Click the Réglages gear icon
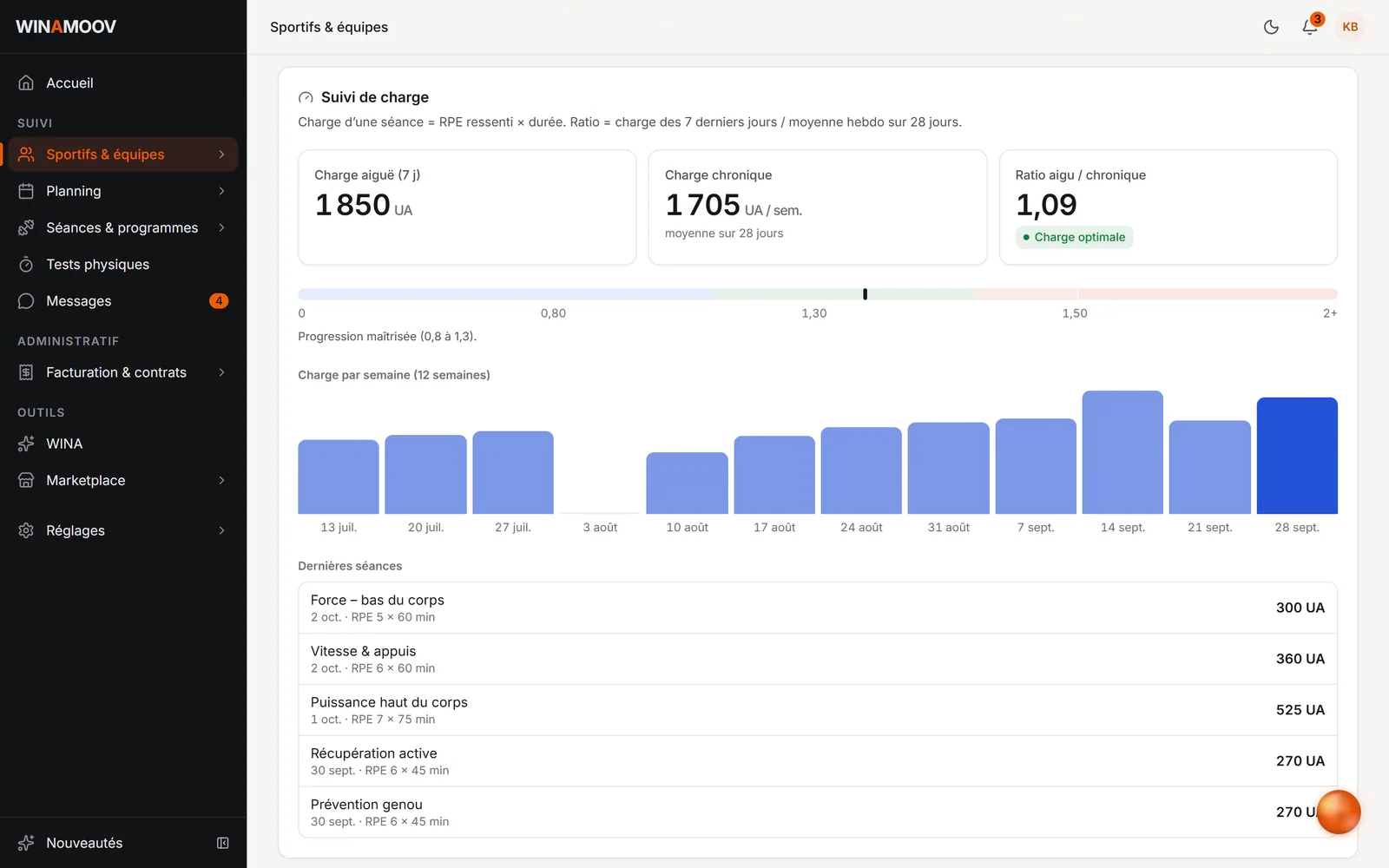 pos(26,530)
